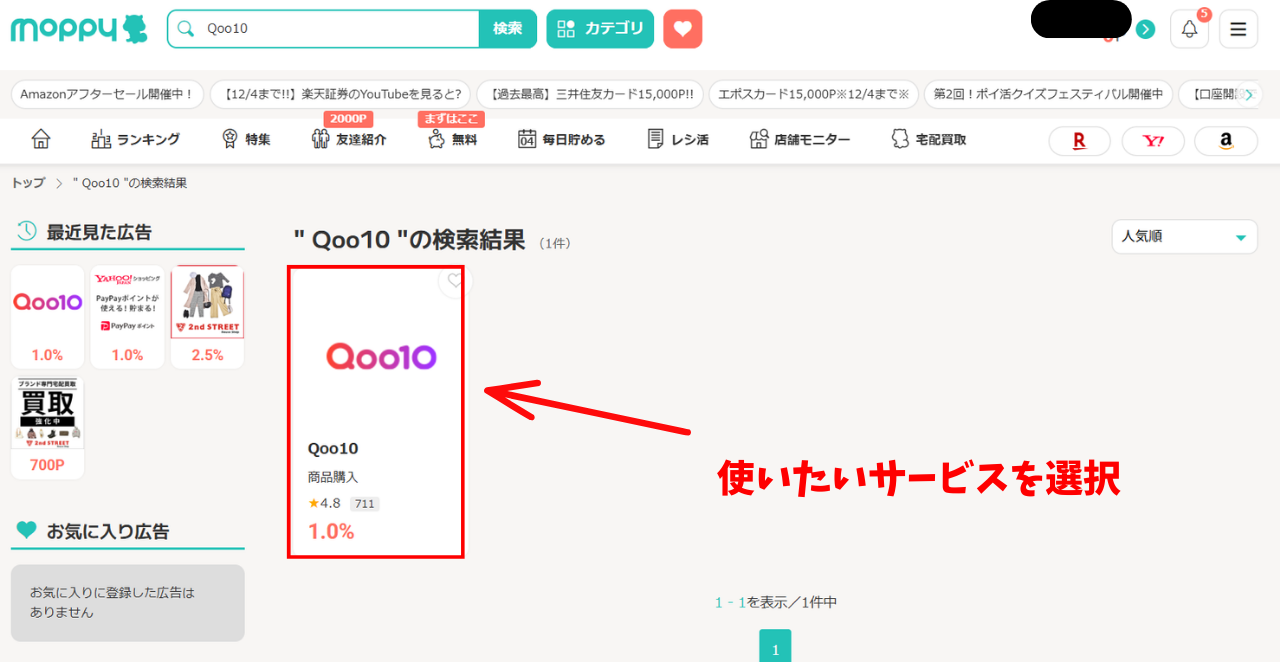The height and width of the screenshot is (670, 1280).
Task: Toggle favorite heart on Qoo10 card
Action: (x=455, y=281)
